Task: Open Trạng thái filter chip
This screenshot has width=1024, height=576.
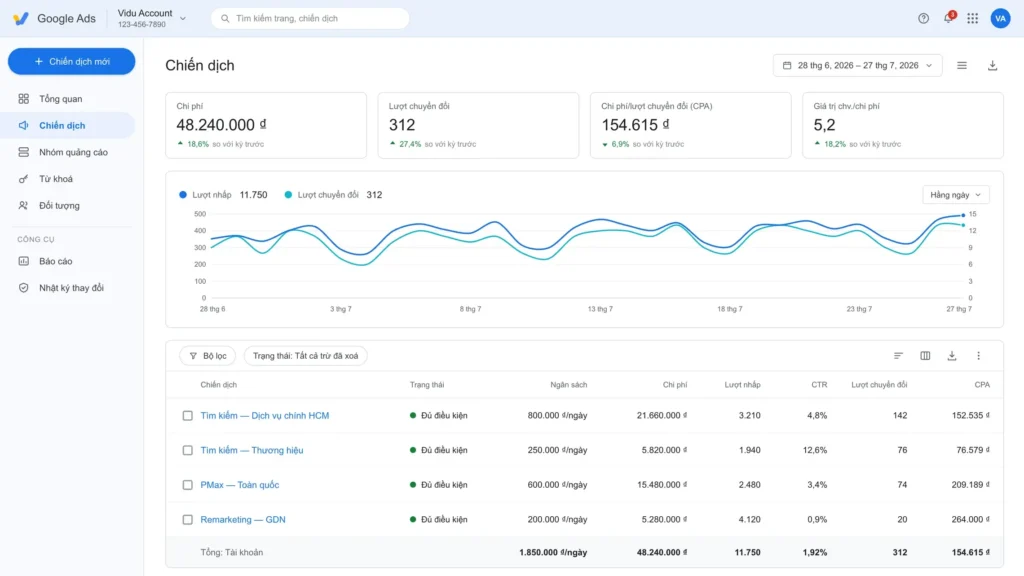Action: [306, 356]
